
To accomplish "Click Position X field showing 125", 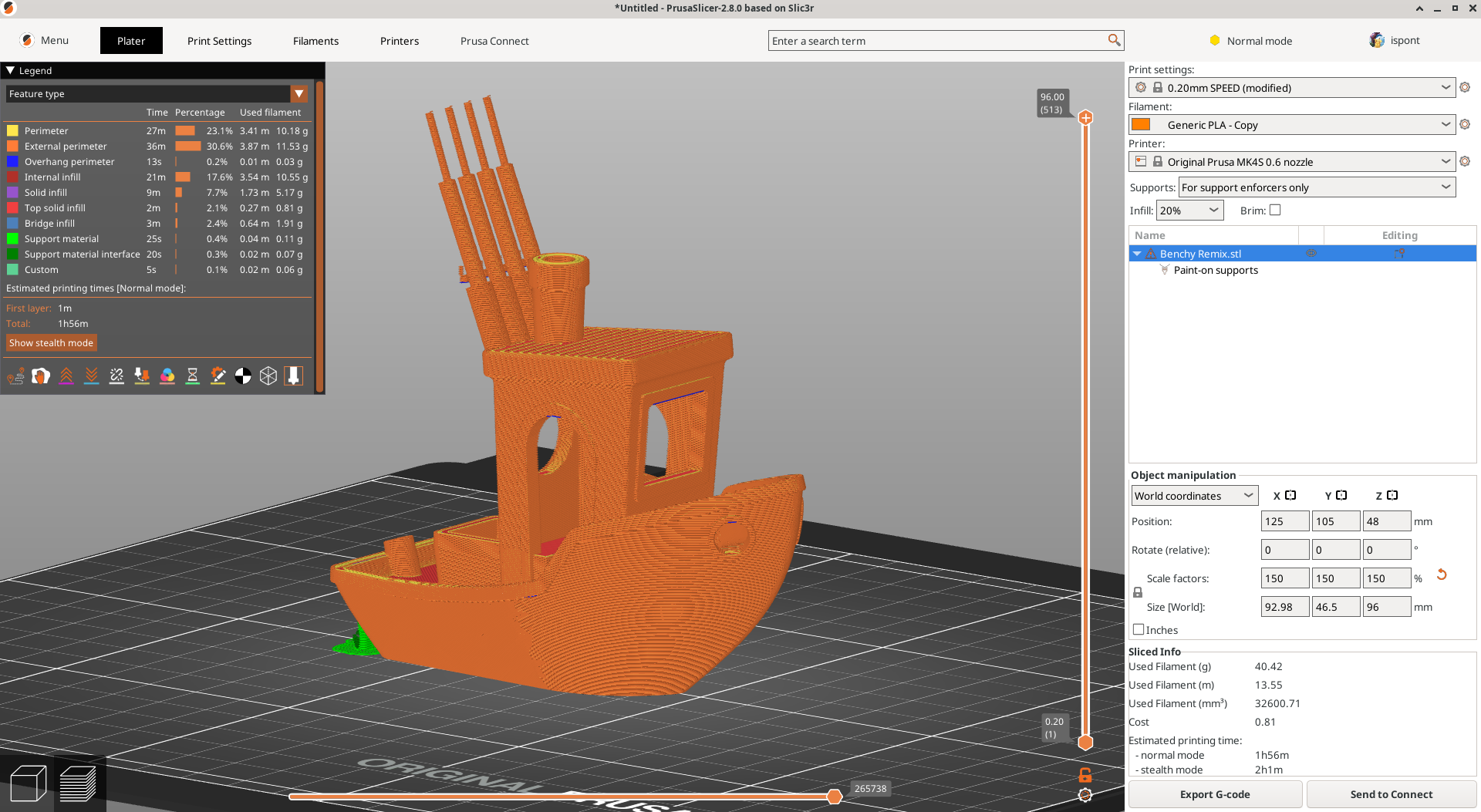I will tap(1284, 521).
